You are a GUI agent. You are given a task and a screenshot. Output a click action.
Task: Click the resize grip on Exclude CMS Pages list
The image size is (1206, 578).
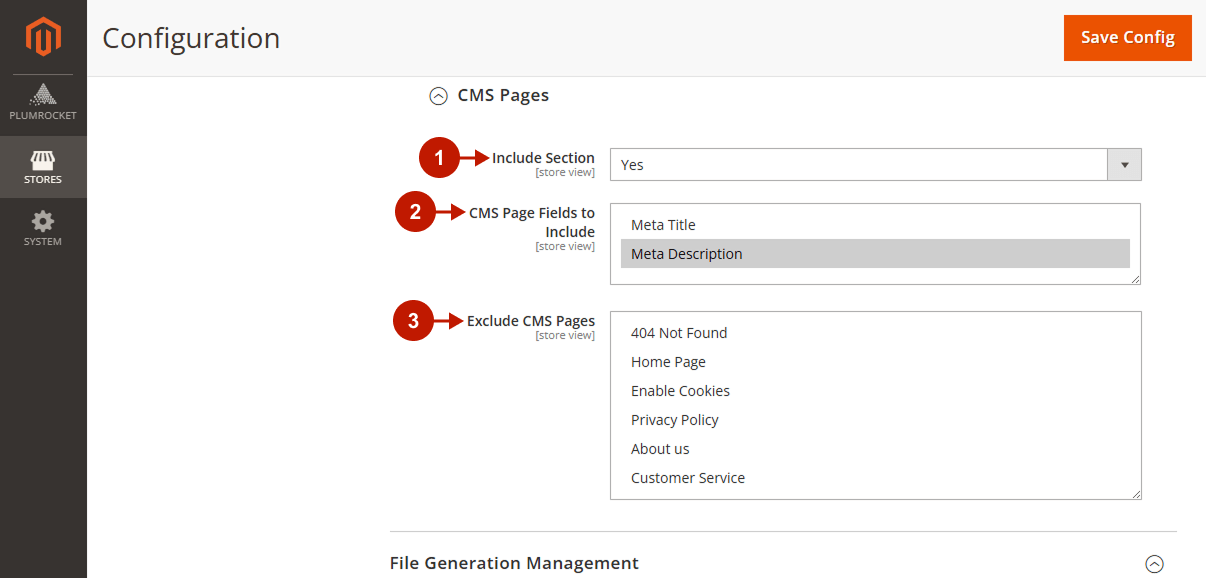click(1136, 493)
